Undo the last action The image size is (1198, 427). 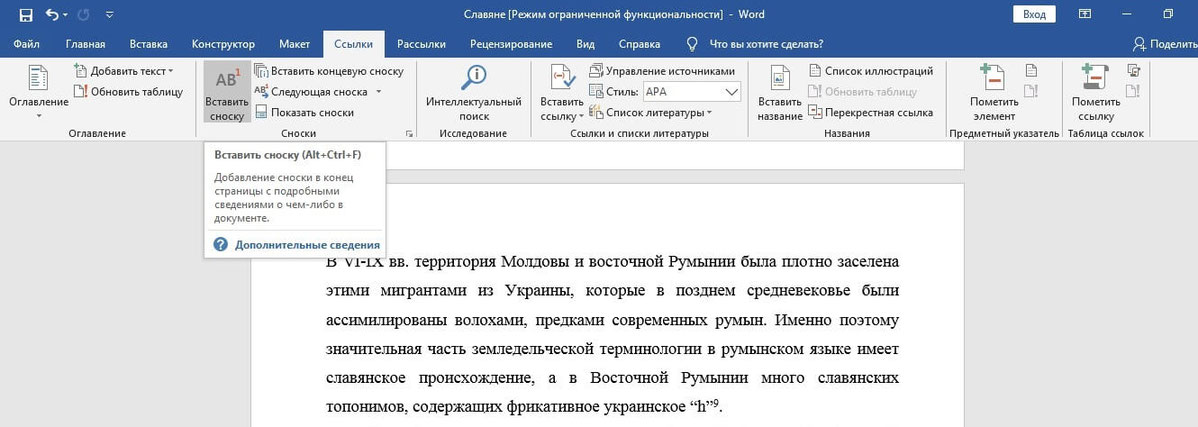(x=52, y=15)
